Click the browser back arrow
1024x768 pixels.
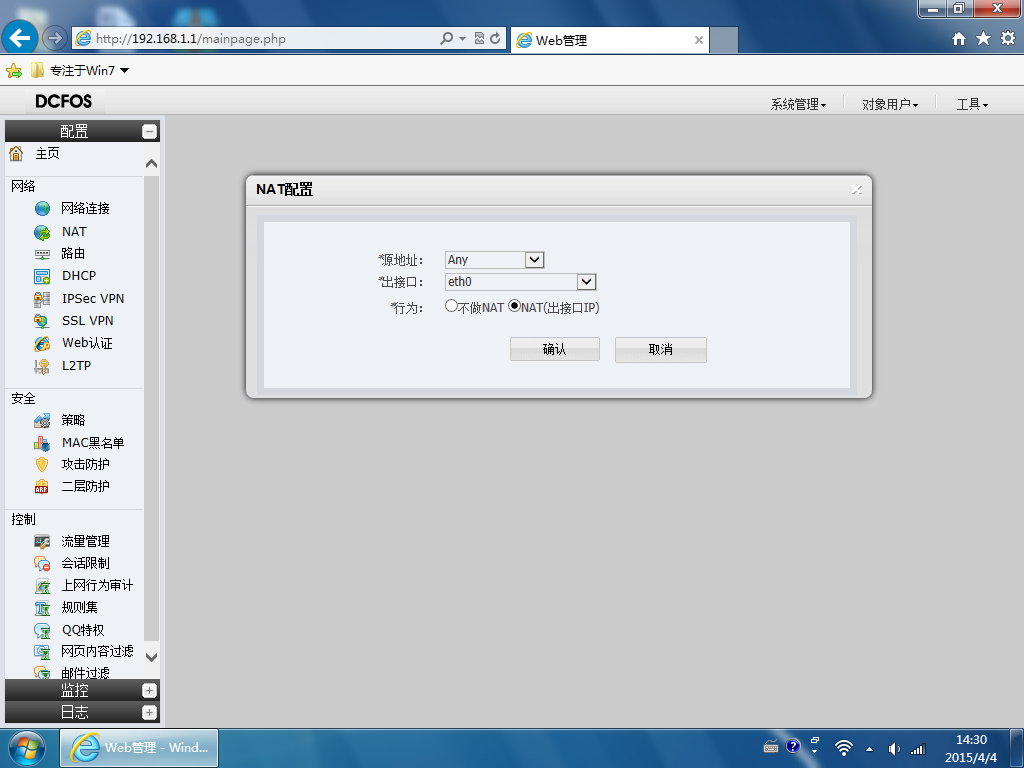(20, 38)
